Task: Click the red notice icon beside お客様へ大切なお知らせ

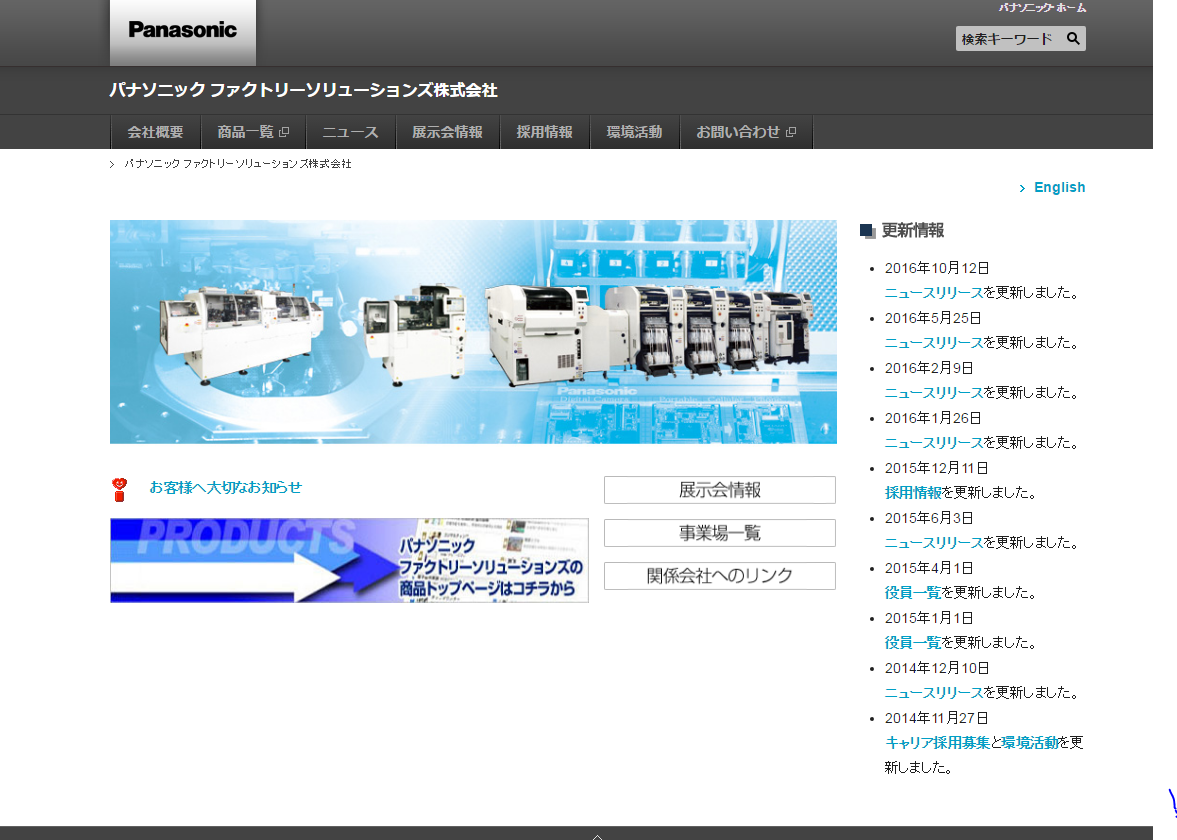Action: pos(121,489)
